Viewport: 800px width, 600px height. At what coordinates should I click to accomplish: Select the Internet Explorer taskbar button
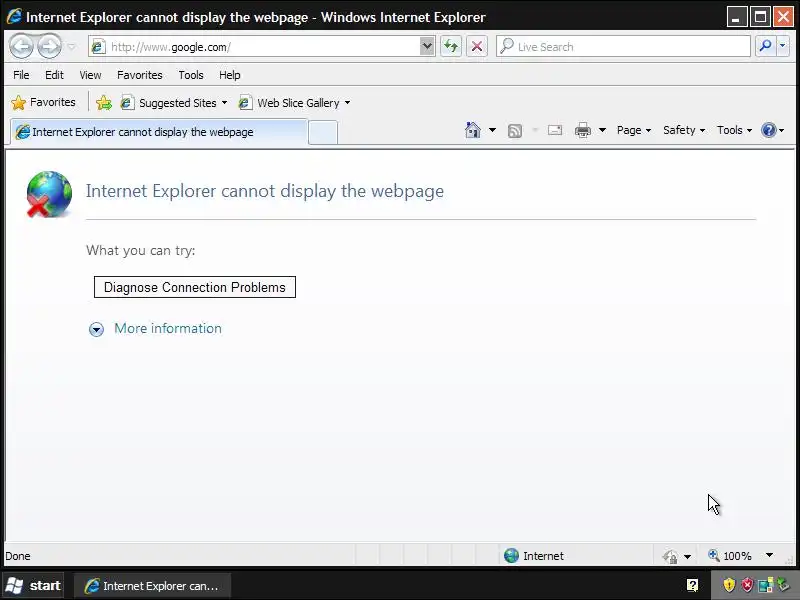click(153, 586)
